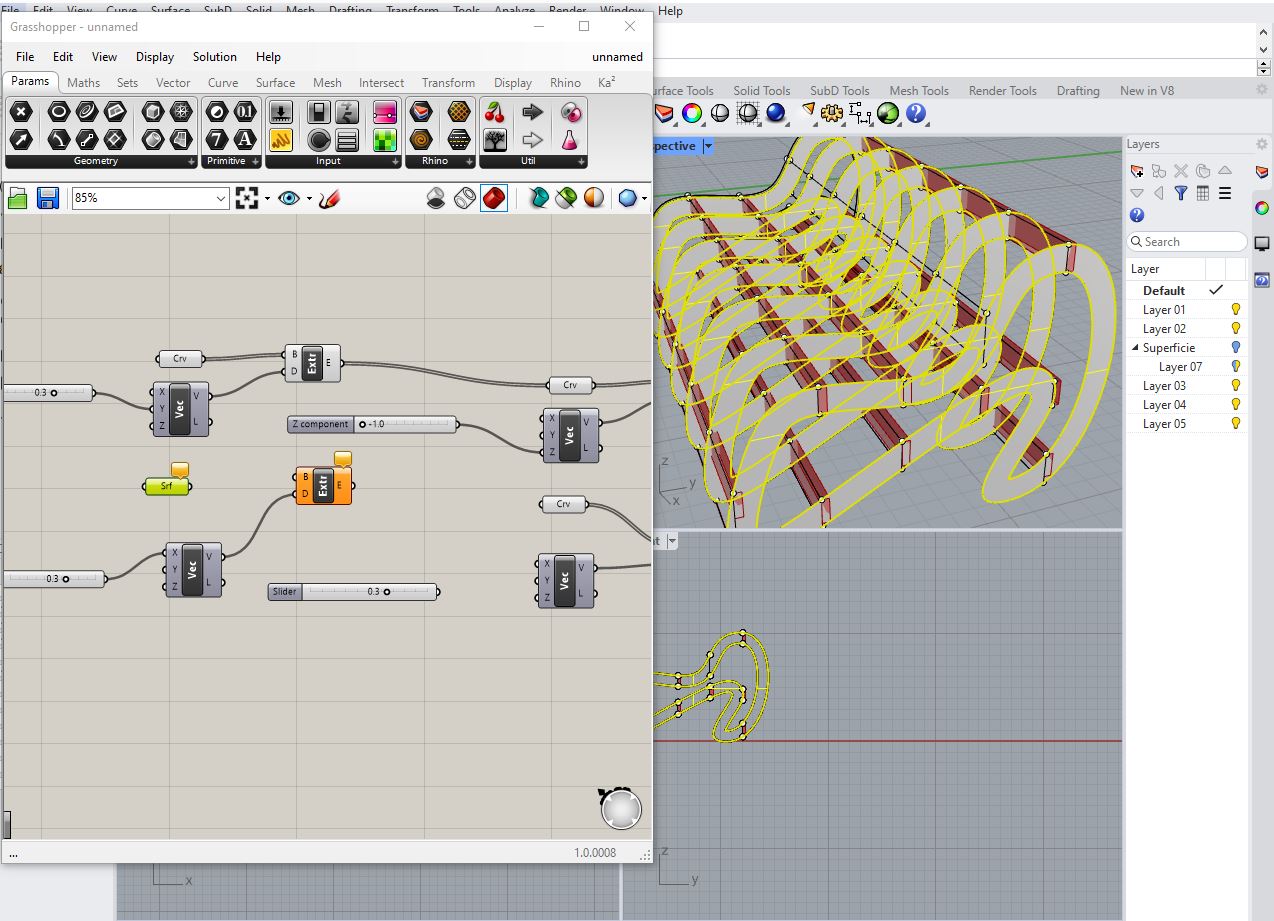Open the color wheel panel tab in Rhino sidebar
The width and height of the screenshot is (1274, 921).
[1264, 208]
